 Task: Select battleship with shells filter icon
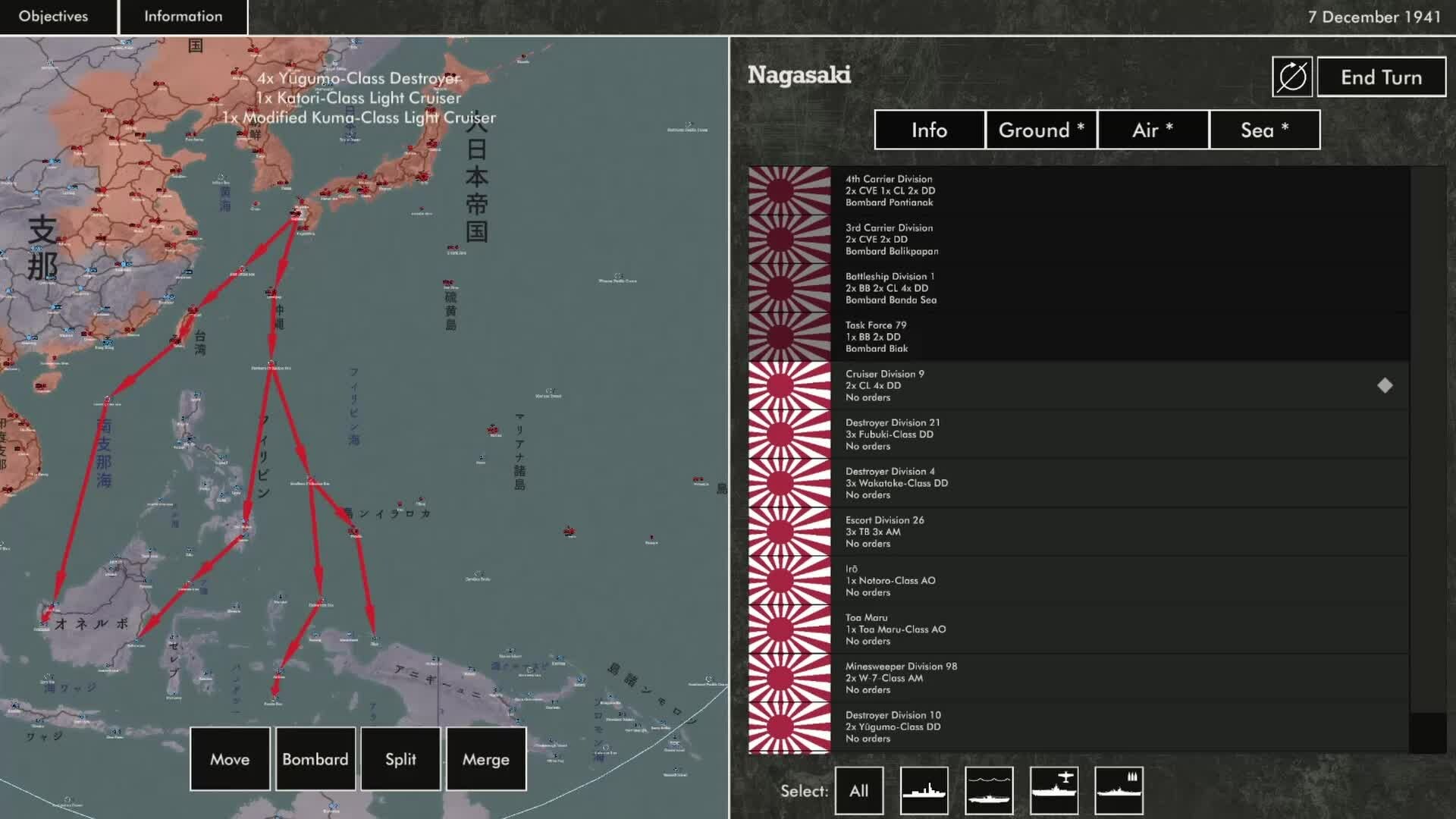(1119, 790)
